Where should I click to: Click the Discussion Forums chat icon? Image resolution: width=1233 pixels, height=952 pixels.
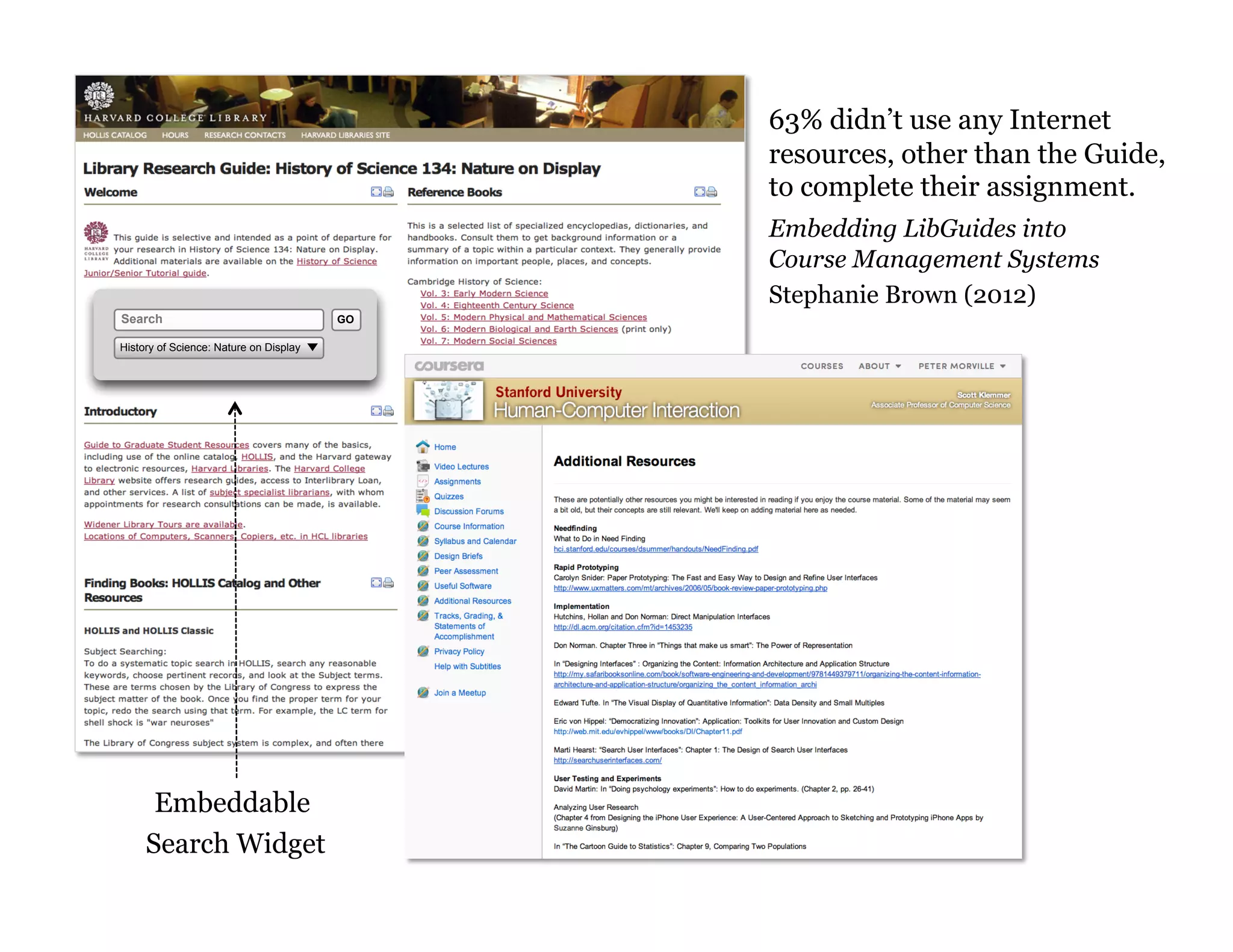coord(423,510)
